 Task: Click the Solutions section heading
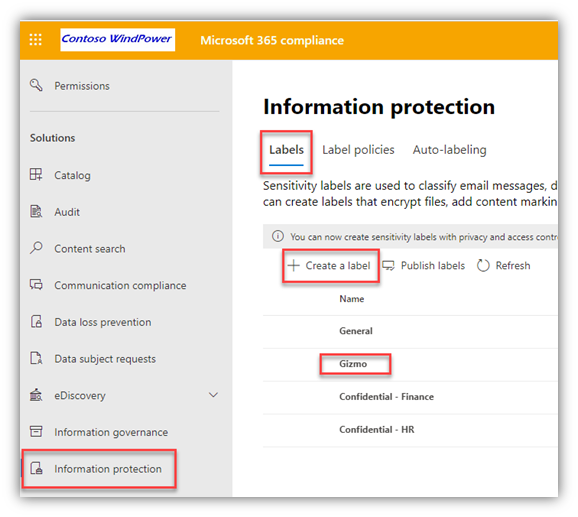[52, 138]
